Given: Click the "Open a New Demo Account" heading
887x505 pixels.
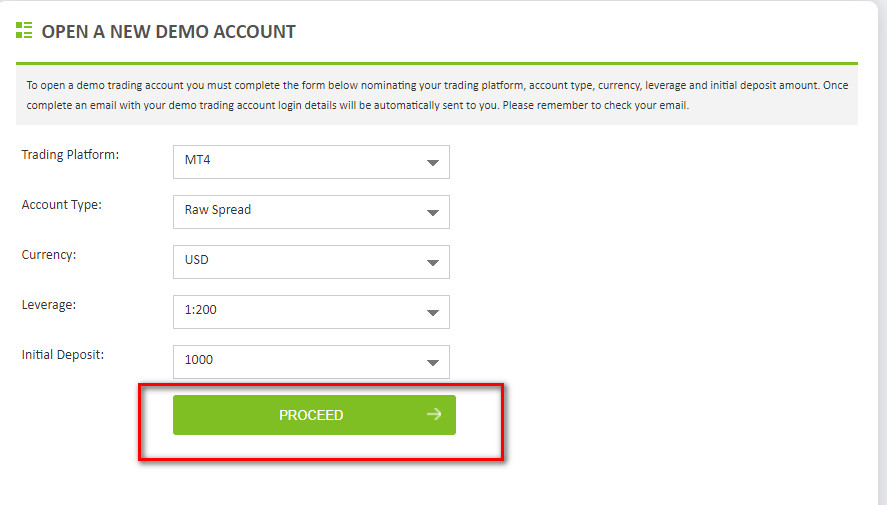Looking at the screenshot, I should 168,31.
